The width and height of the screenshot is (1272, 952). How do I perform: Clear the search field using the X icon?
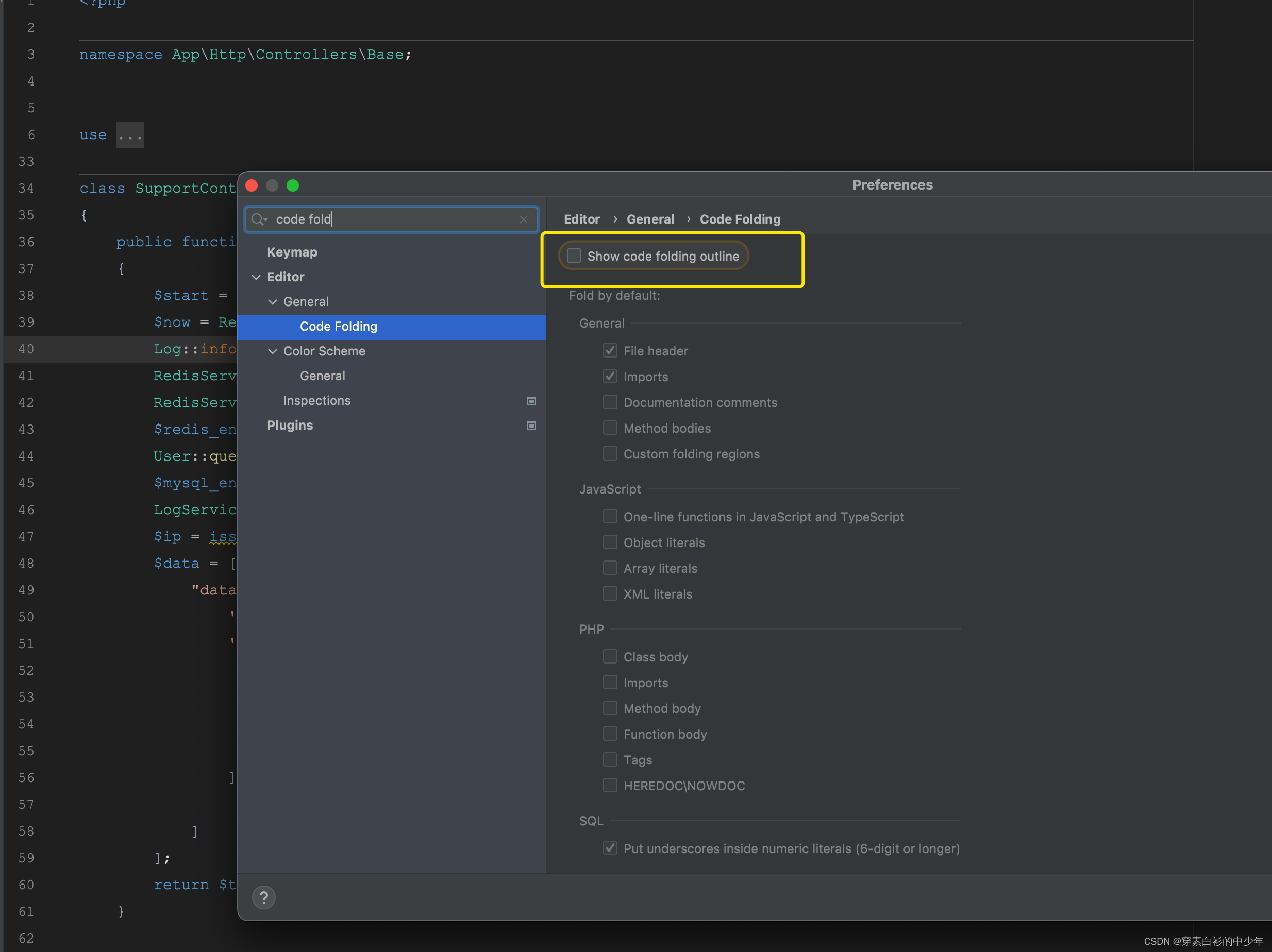(x=524, y=219)
